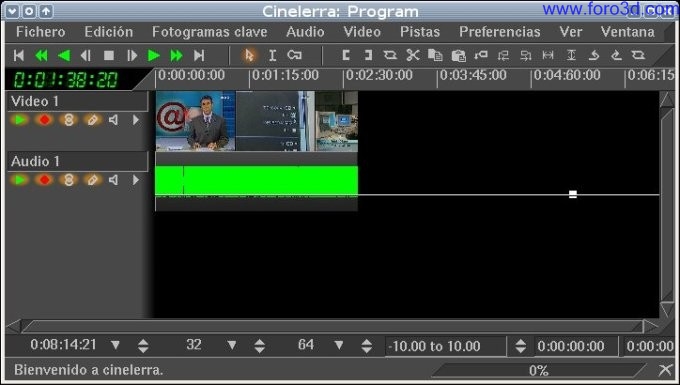Click the -10.00 to 10.00 range field
This screenshot has height=385, width=680.
pos(445,346)
